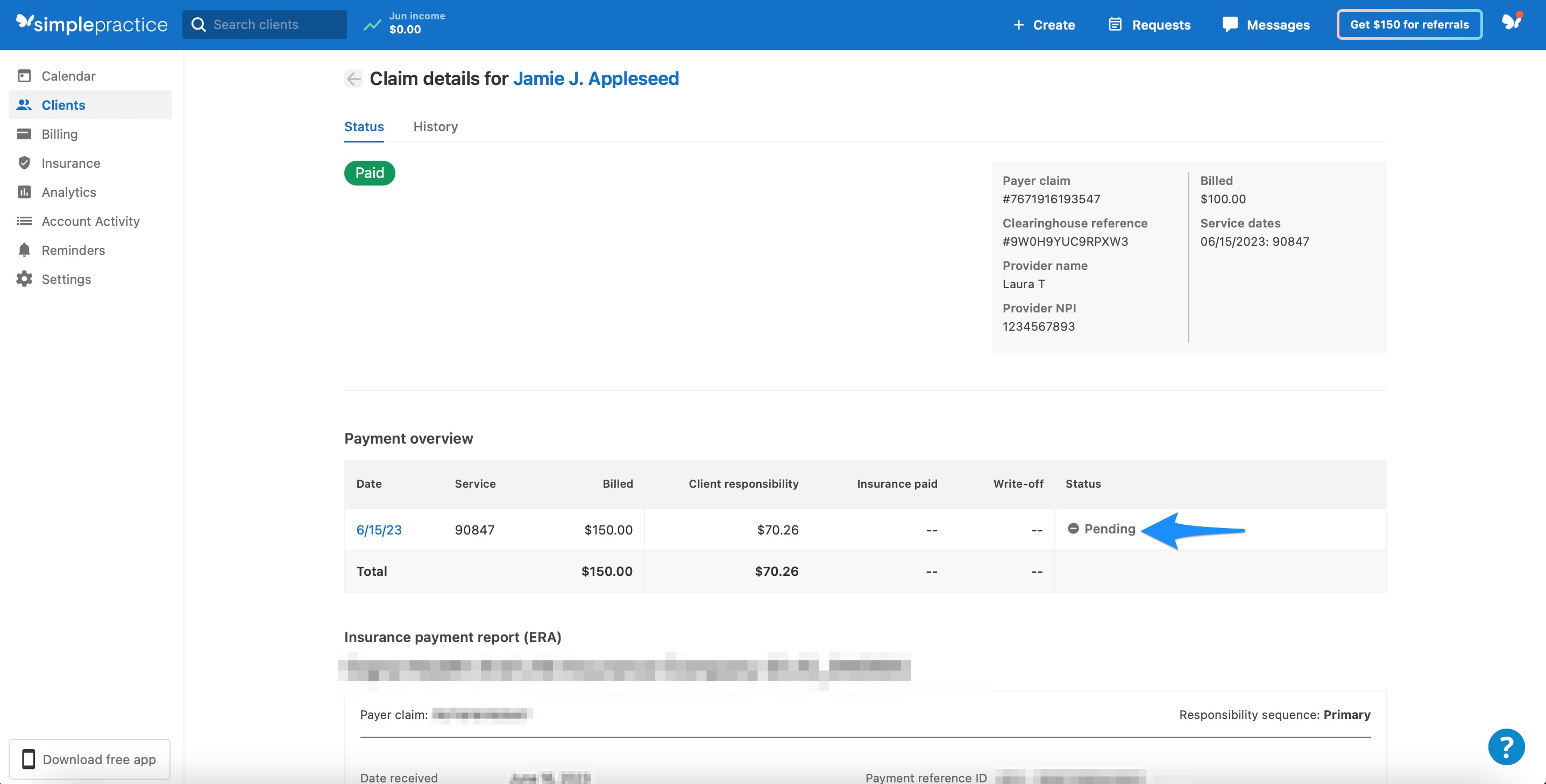This screenshot has width=1546, height=784.
Task: Click Responsibility sequence: Primary text
Action: (1274, 715)
